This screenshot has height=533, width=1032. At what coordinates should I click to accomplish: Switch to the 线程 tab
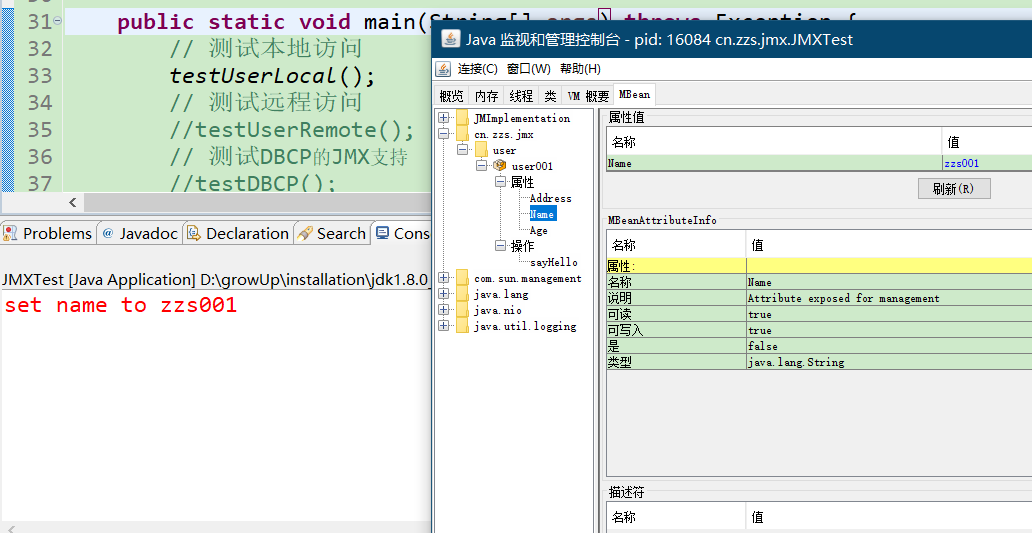click(521, 96)
